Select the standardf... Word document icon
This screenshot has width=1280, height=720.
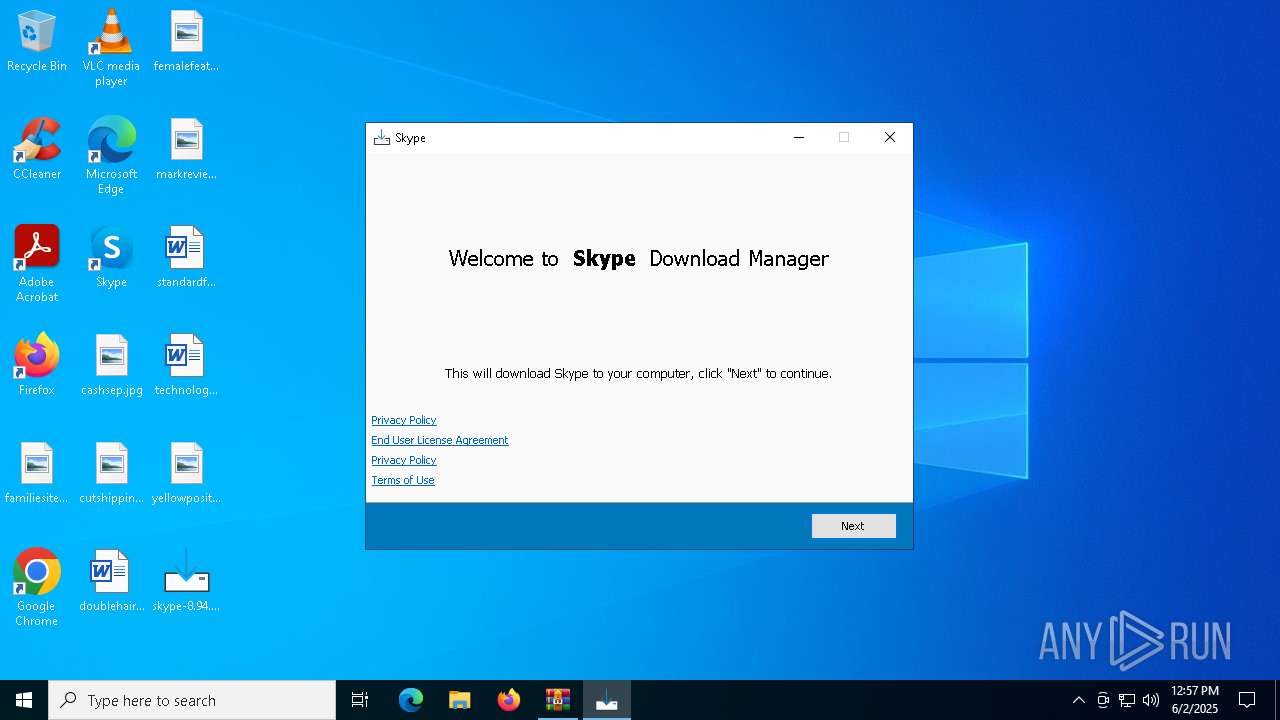tap(186, 258)
